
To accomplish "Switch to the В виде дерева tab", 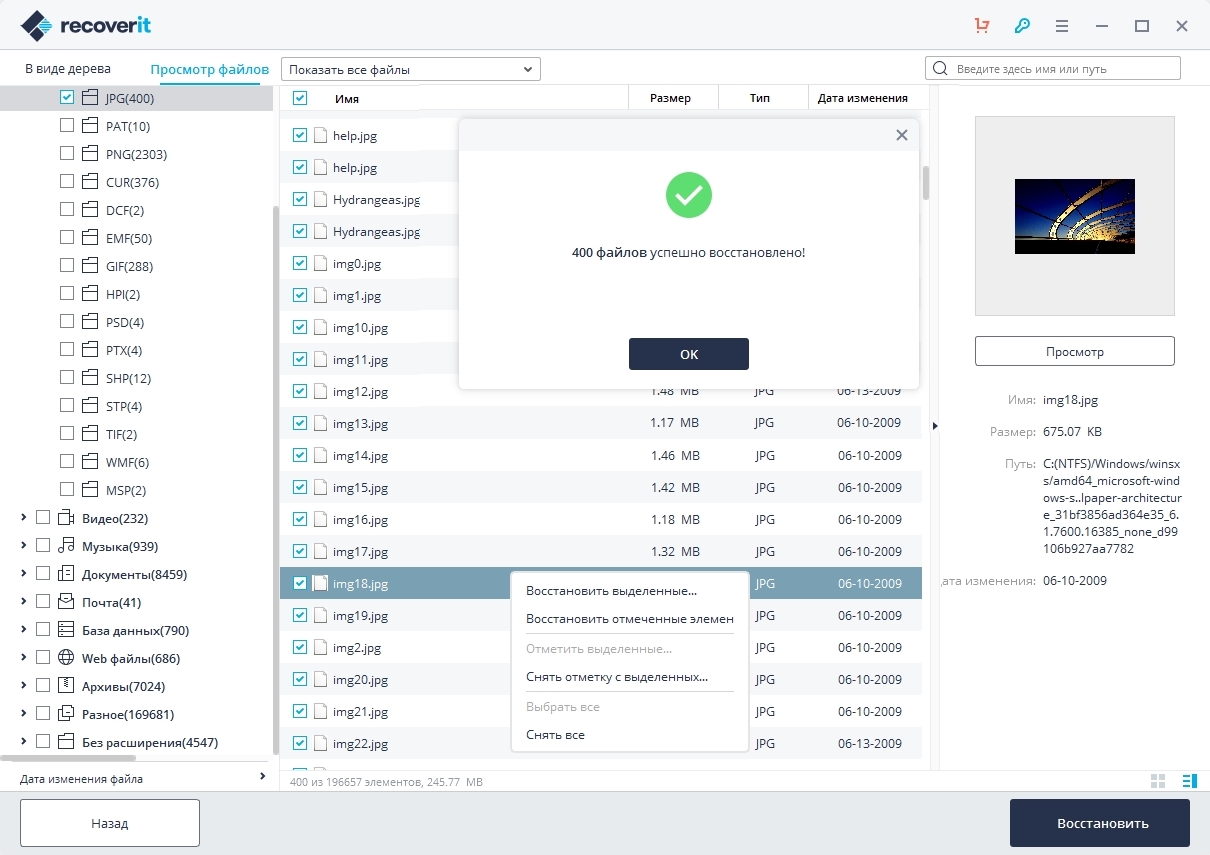I will coord(68,69).
